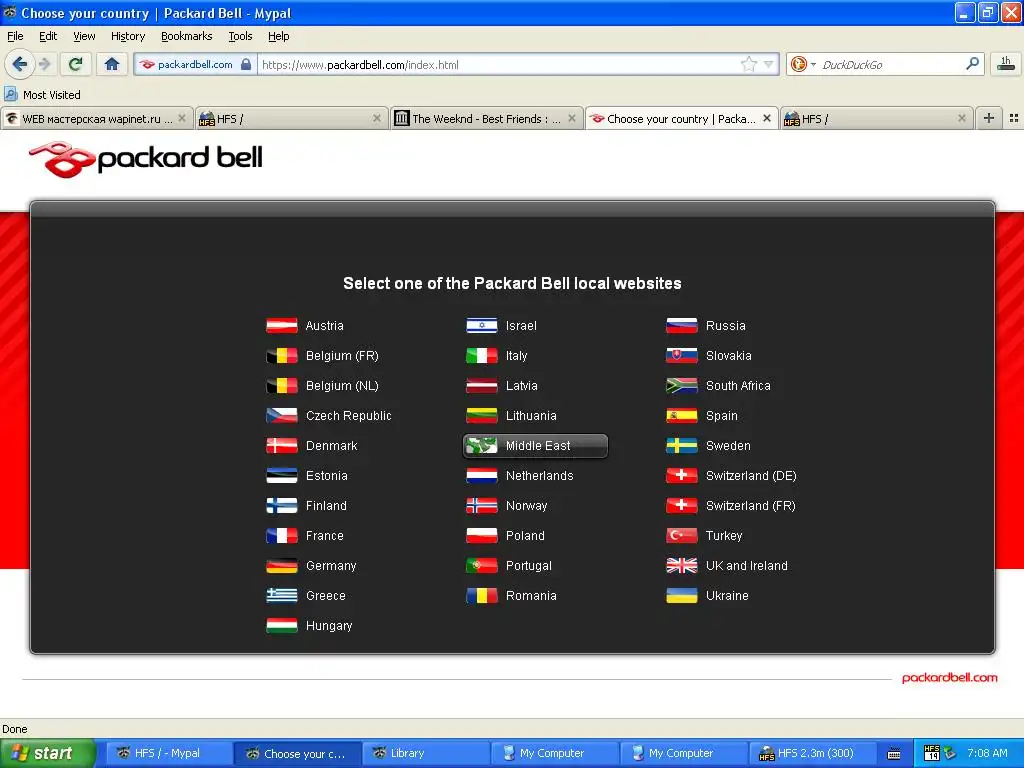The height and width of the screenshot is (768, 1024).
Task: Select the Norway flag icon
Action: (481, 505)
